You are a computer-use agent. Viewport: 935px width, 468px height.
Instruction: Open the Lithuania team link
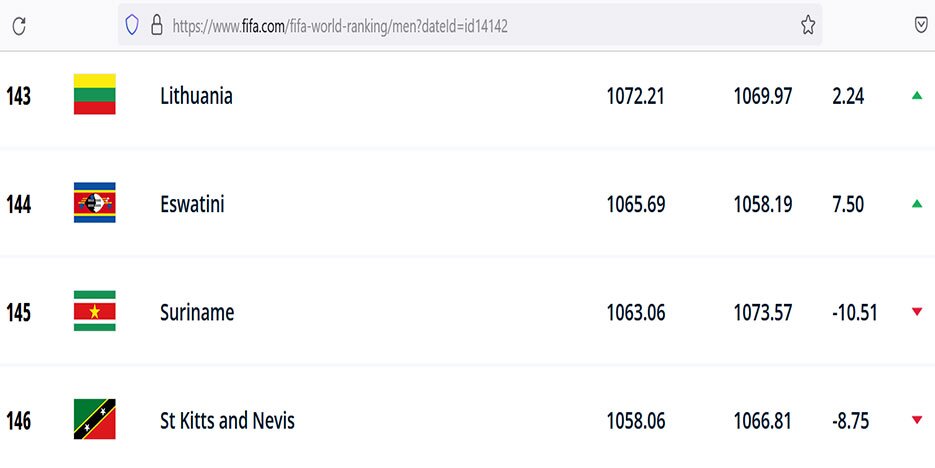pyautogui.click(x=196, y=96)
